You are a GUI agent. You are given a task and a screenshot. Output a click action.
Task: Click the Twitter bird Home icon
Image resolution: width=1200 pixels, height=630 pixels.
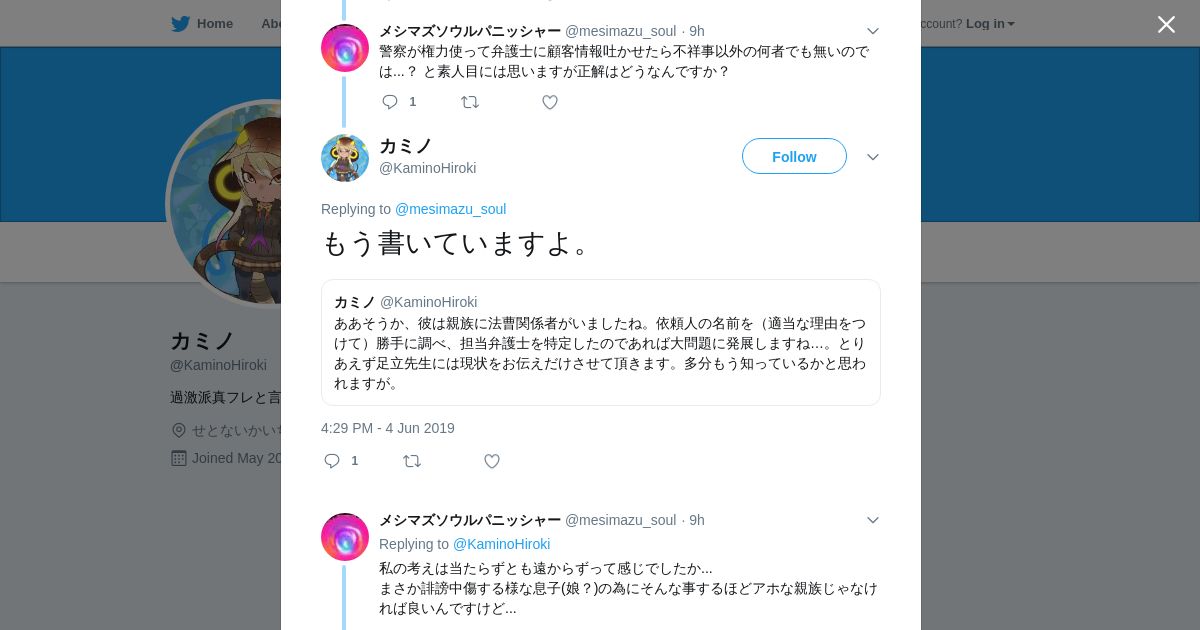[180, 24]
